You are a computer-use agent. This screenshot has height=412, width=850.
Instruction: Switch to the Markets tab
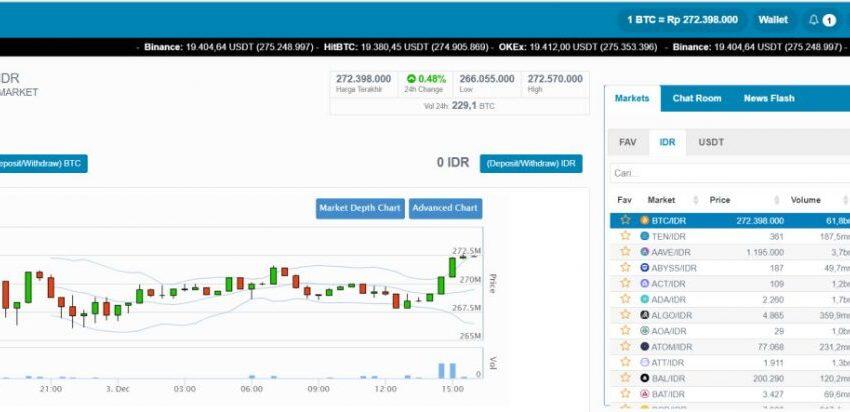[x=632, y=98]
